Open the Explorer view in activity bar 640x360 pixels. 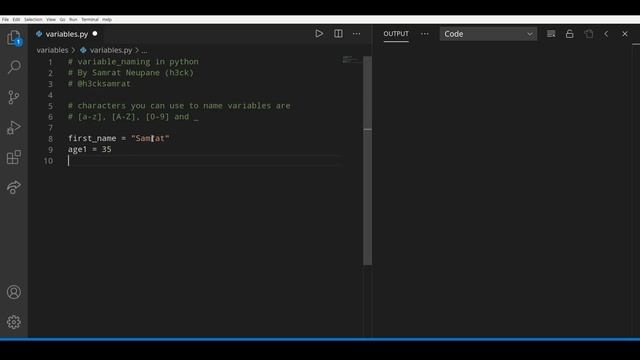14,38
